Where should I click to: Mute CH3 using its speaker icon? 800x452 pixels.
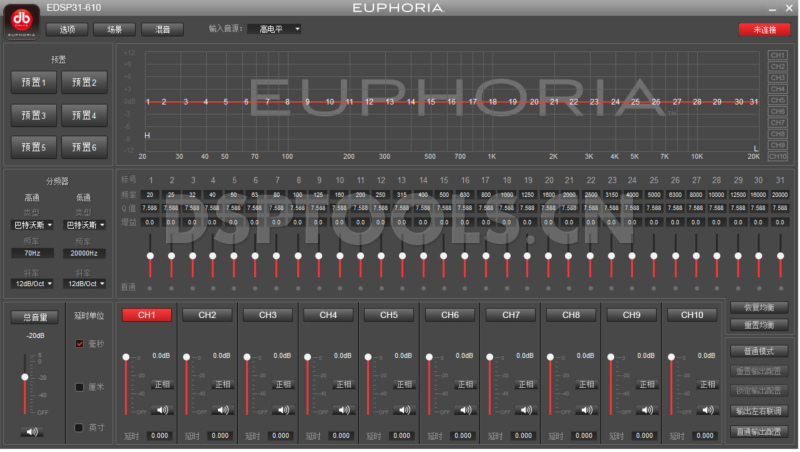(x=282, y=410)
